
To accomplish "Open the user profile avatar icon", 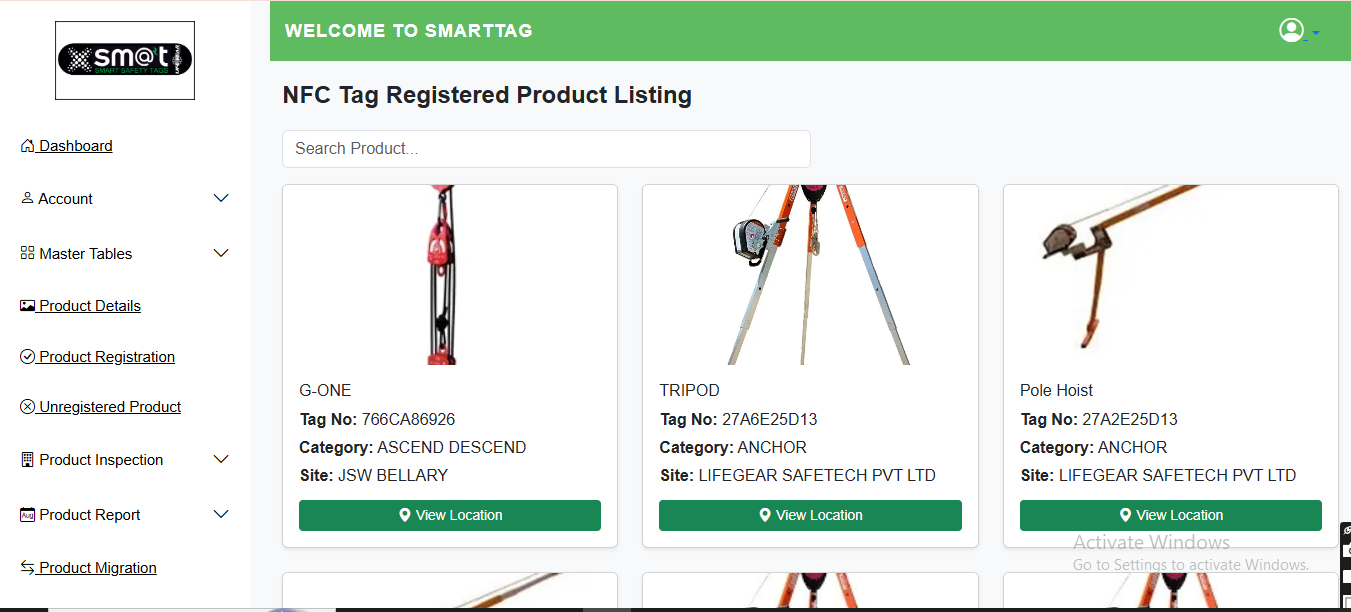I will 1291,30.
